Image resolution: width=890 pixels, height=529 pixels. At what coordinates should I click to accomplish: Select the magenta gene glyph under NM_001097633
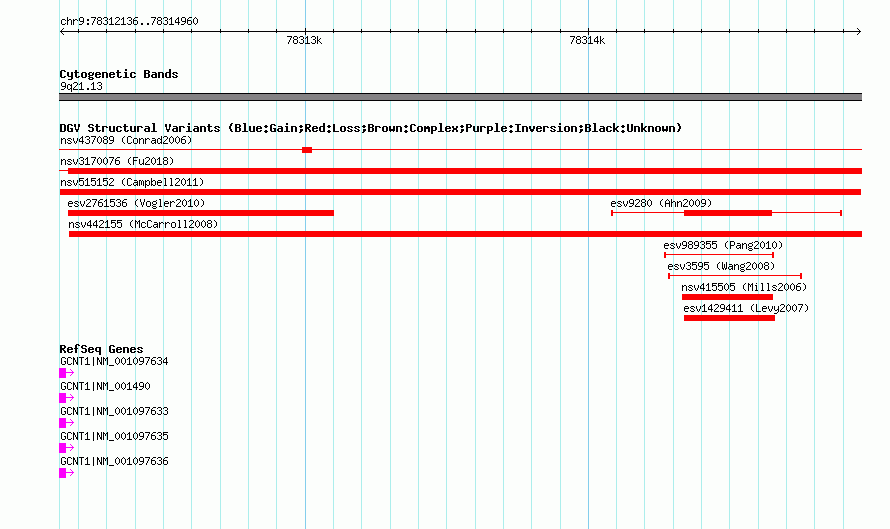click(x=66, y=423)
